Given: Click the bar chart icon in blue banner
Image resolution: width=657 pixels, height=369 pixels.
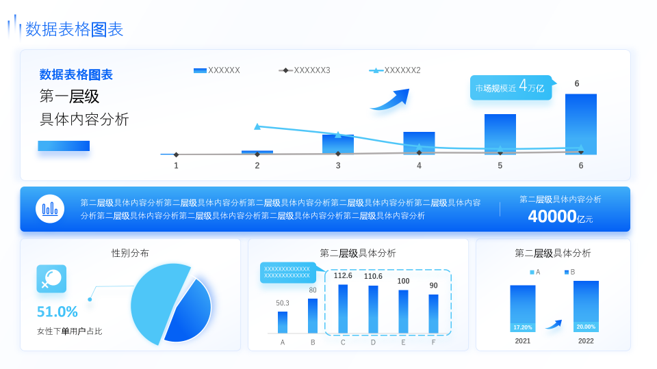Looking at the screenshot, I should click(50, 209).
